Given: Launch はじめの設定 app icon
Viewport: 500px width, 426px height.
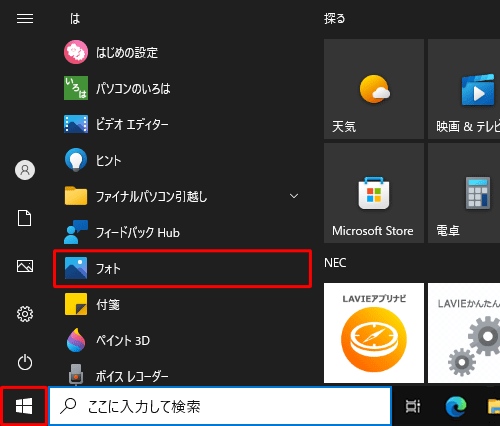Looking at the screenshot, I should point(76,52).
